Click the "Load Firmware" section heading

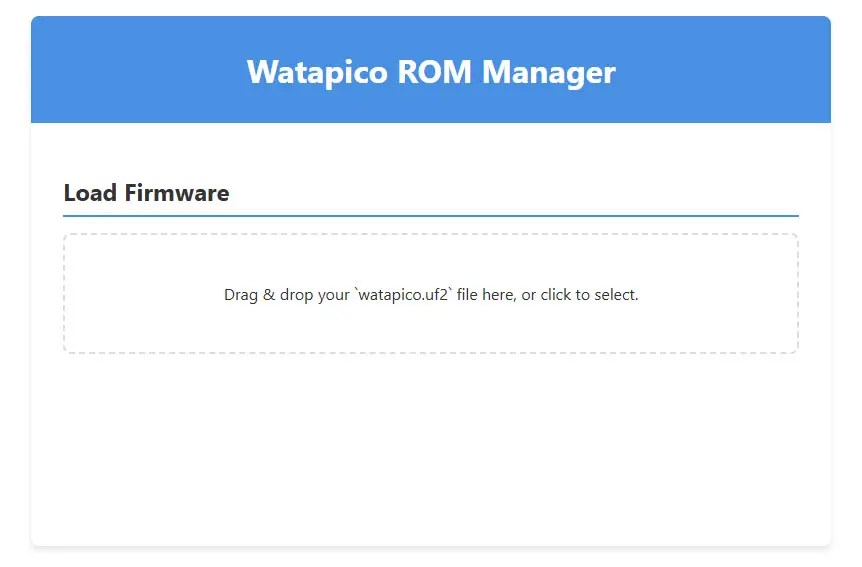146,193
